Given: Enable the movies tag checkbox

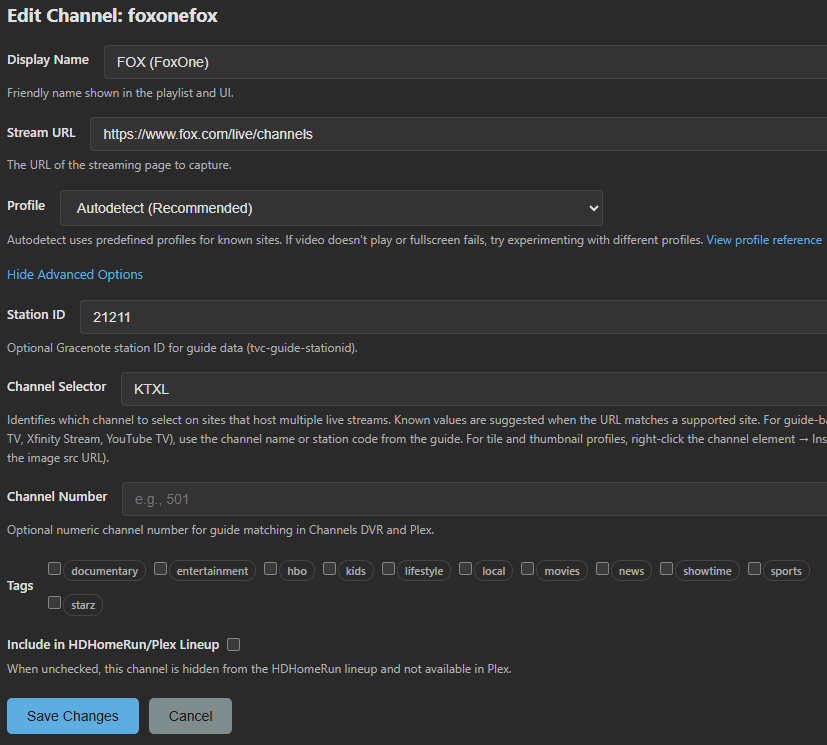Looking at the screenshot, I should tap(528, 569).
